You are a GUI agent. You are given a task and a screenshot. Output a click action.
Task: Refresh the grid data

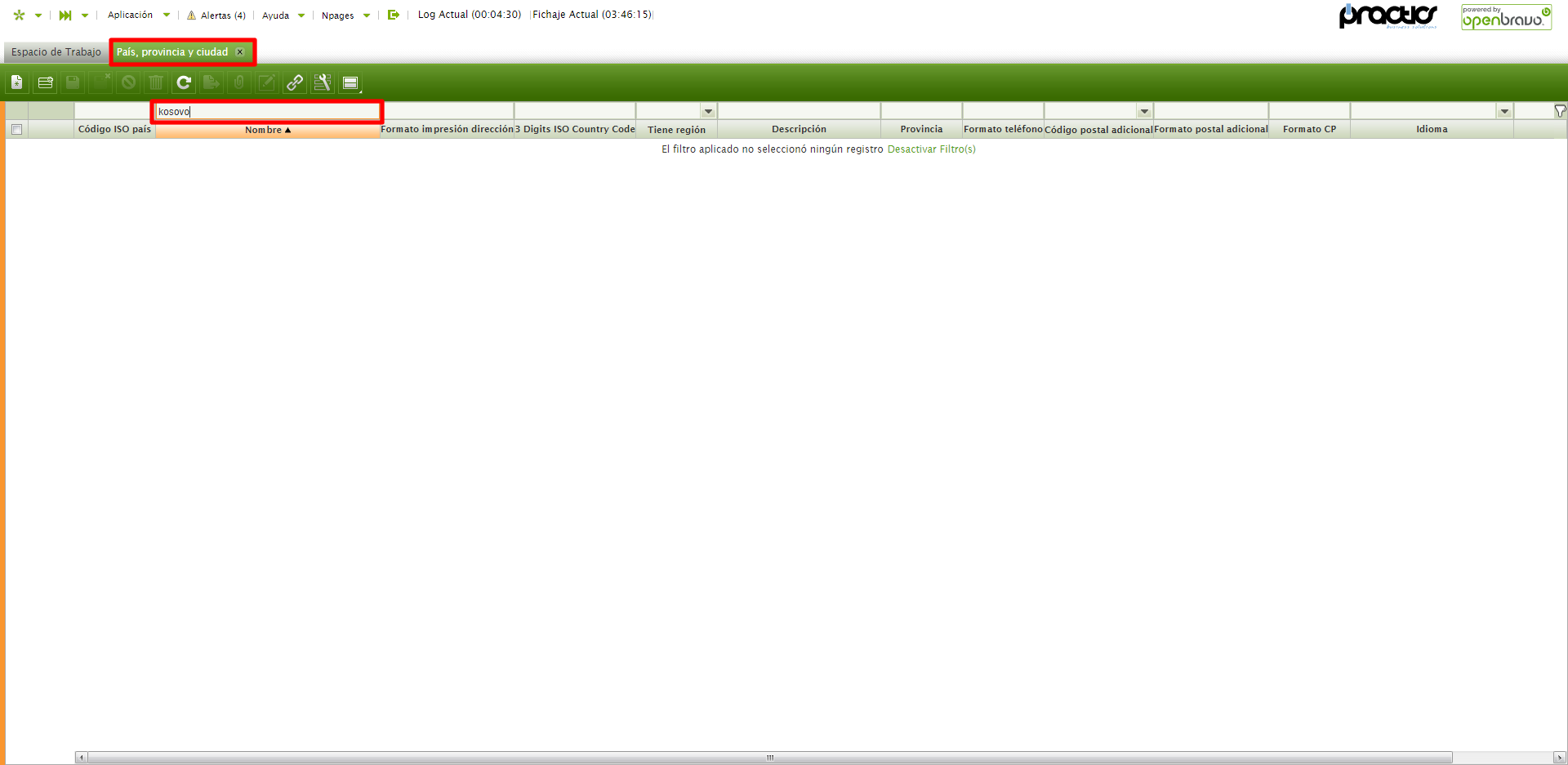184,82
